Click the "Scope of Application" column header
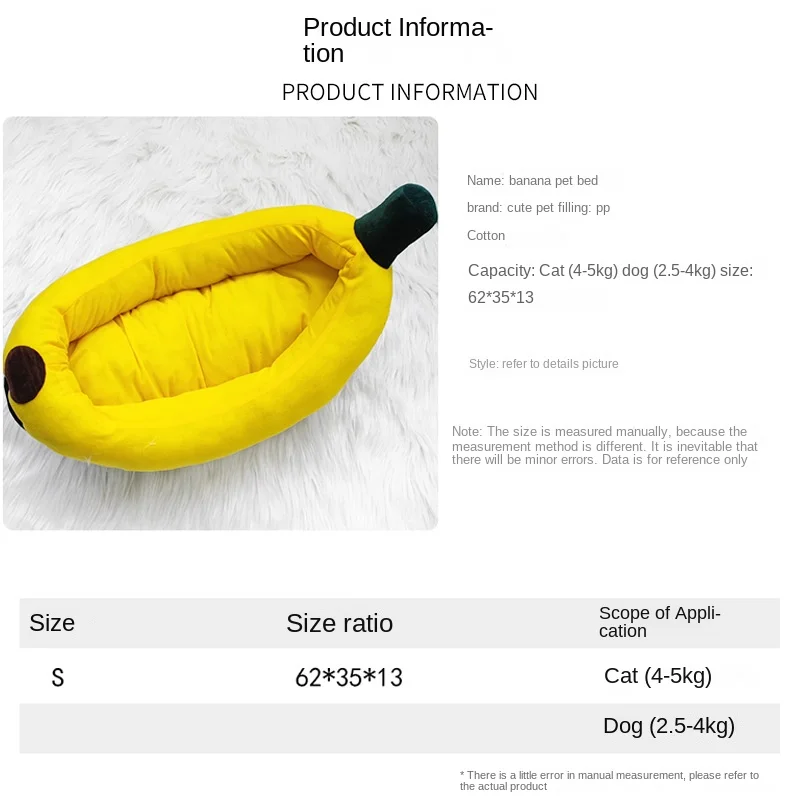 coord(659,622)
